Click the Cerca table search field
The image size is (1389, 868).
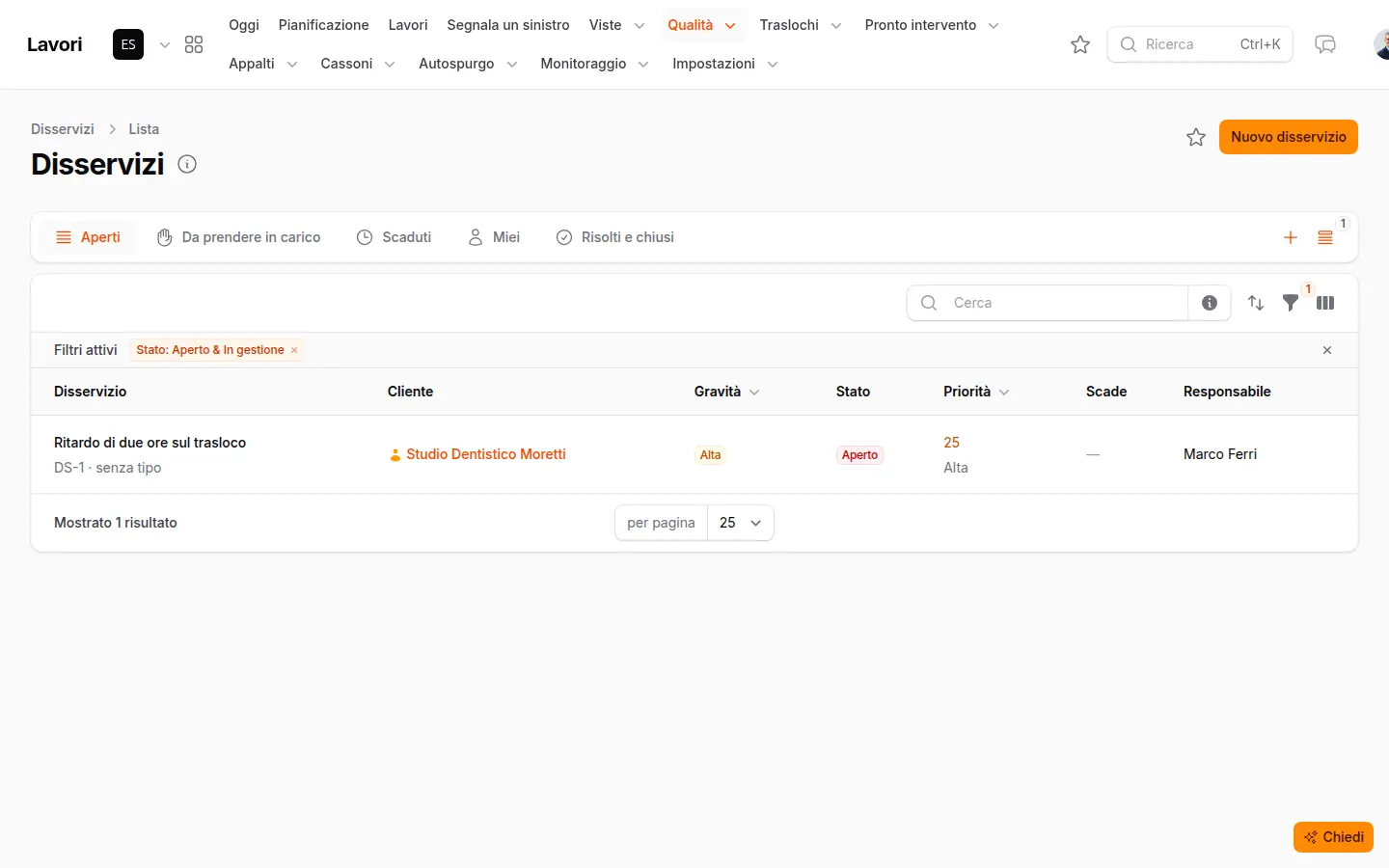(x=1048, y=303)
